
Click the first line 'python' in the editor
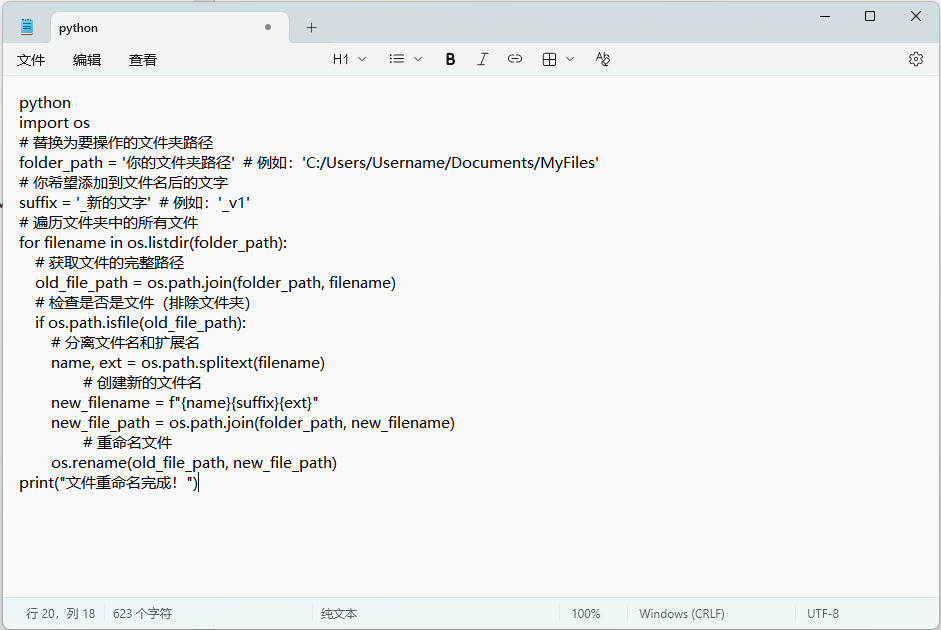point(45,103)
